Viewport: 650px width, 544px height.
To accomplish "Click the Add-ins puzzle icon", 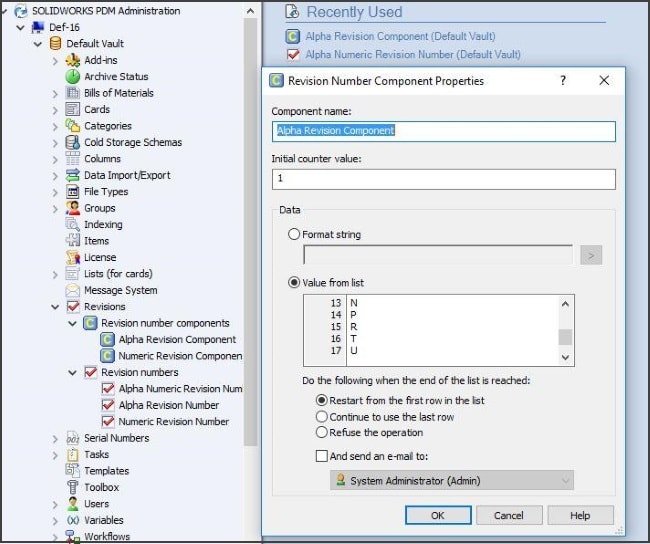I will point(73,60).
